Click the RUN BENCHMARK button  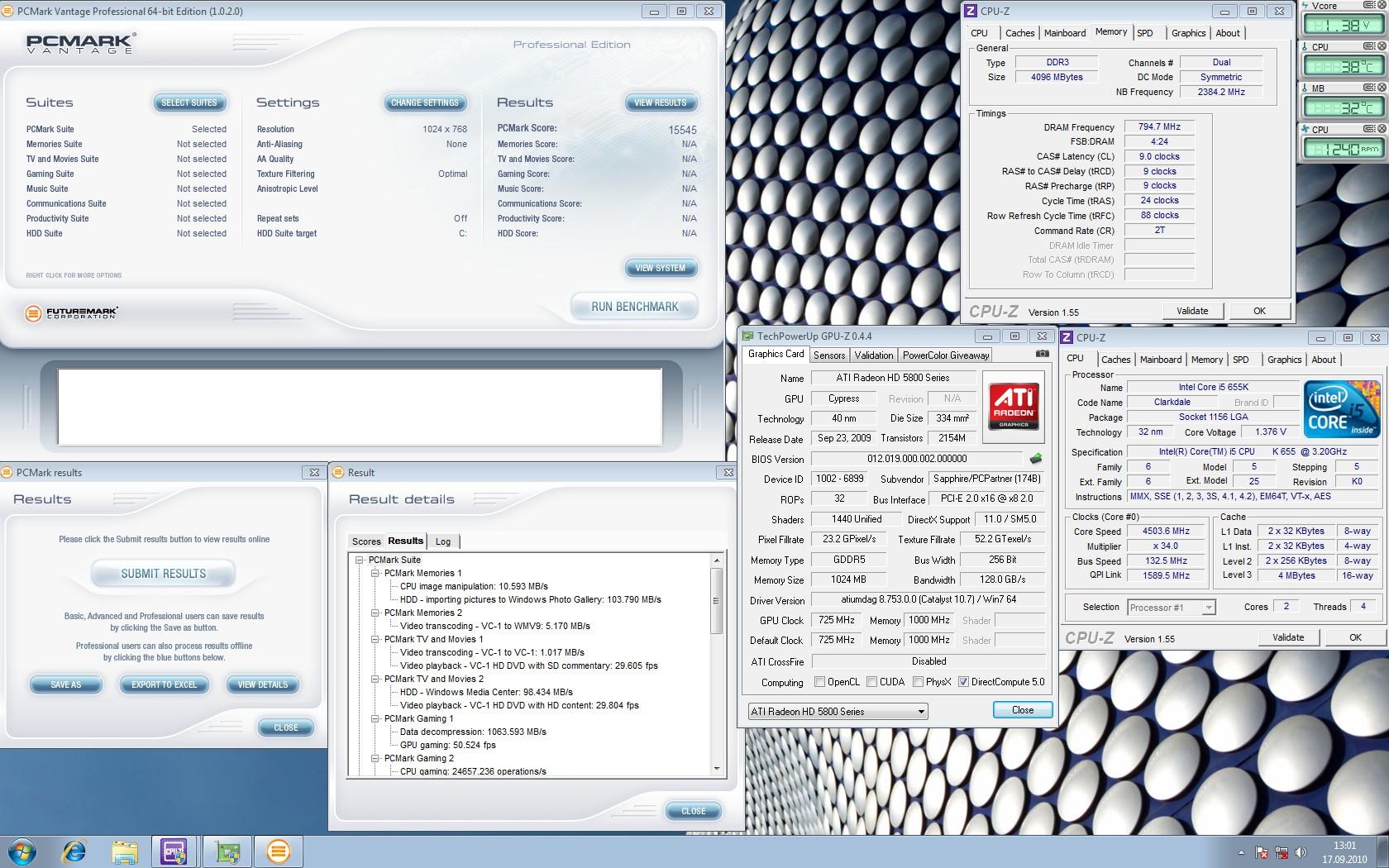[634, 307]
